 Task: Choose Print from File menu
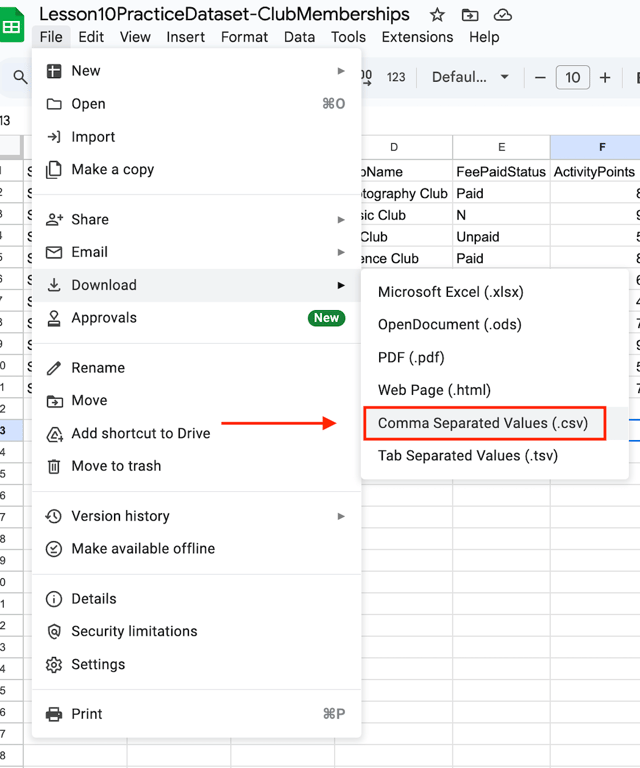(196, 714)
